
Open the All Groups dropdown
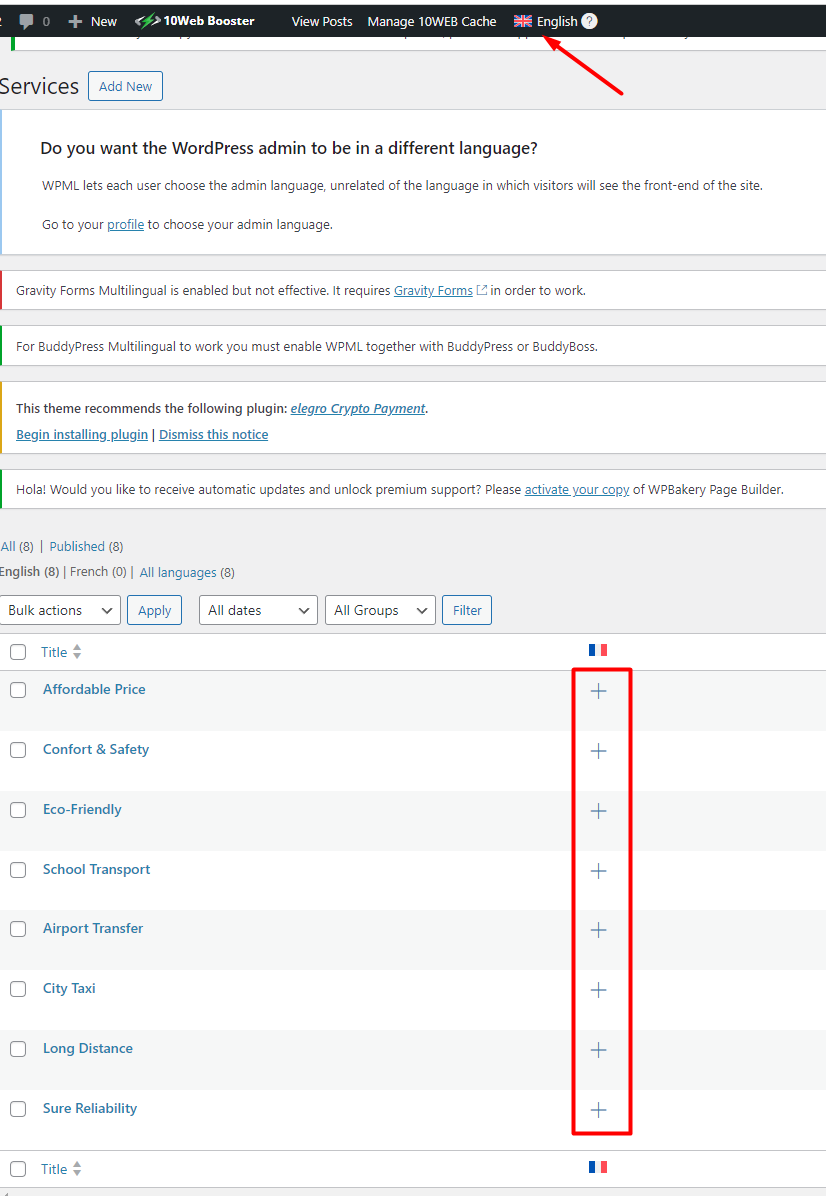tap(380, 610)
